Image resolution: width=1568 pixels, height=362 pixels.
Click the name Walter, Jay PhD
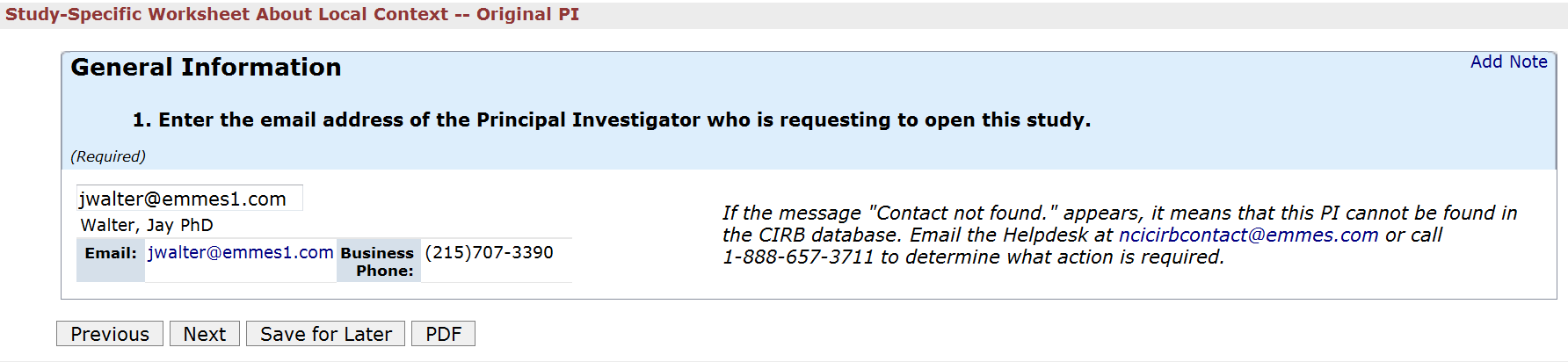coord(147,226)
